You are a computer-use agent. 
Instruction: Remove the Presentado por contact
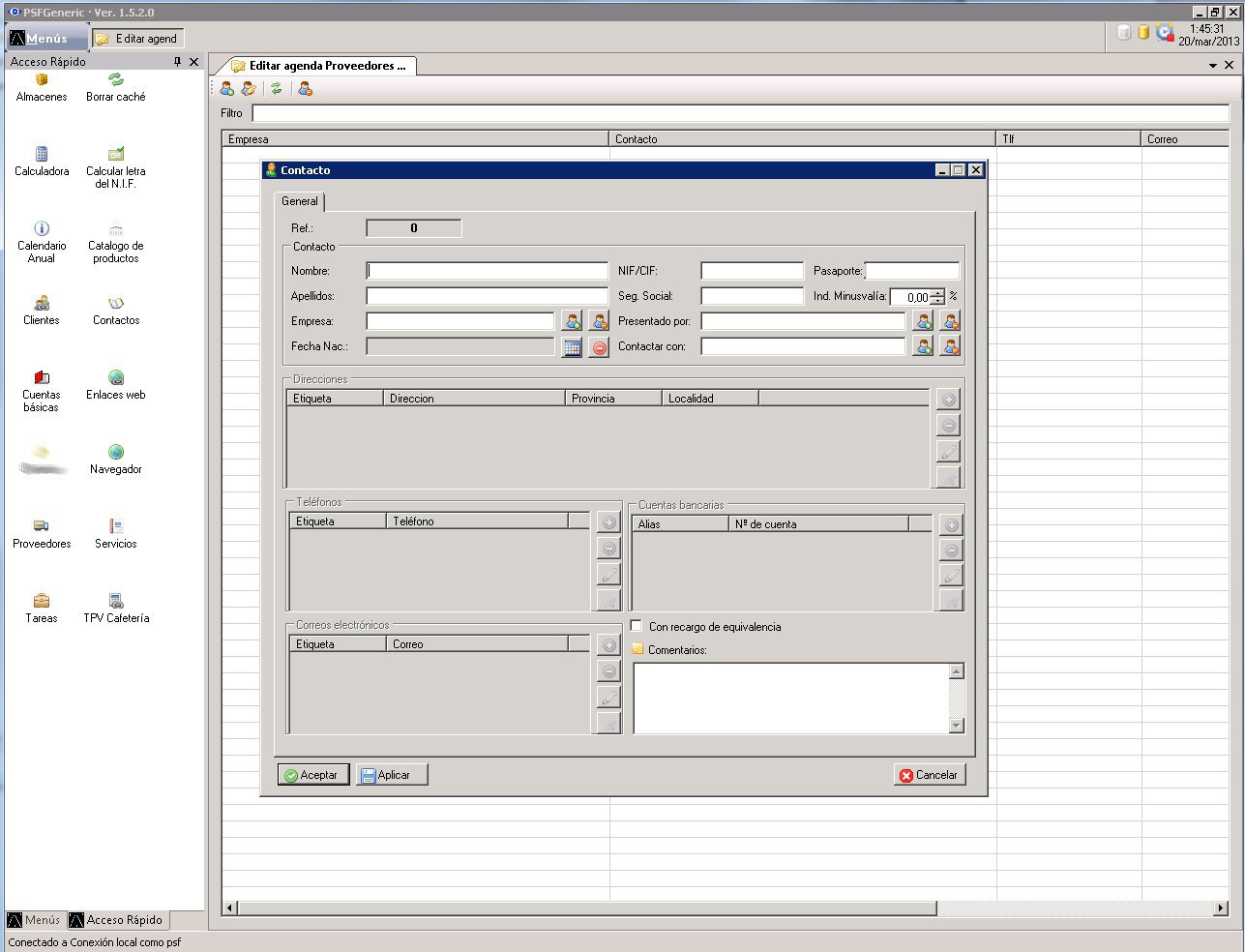951,321
